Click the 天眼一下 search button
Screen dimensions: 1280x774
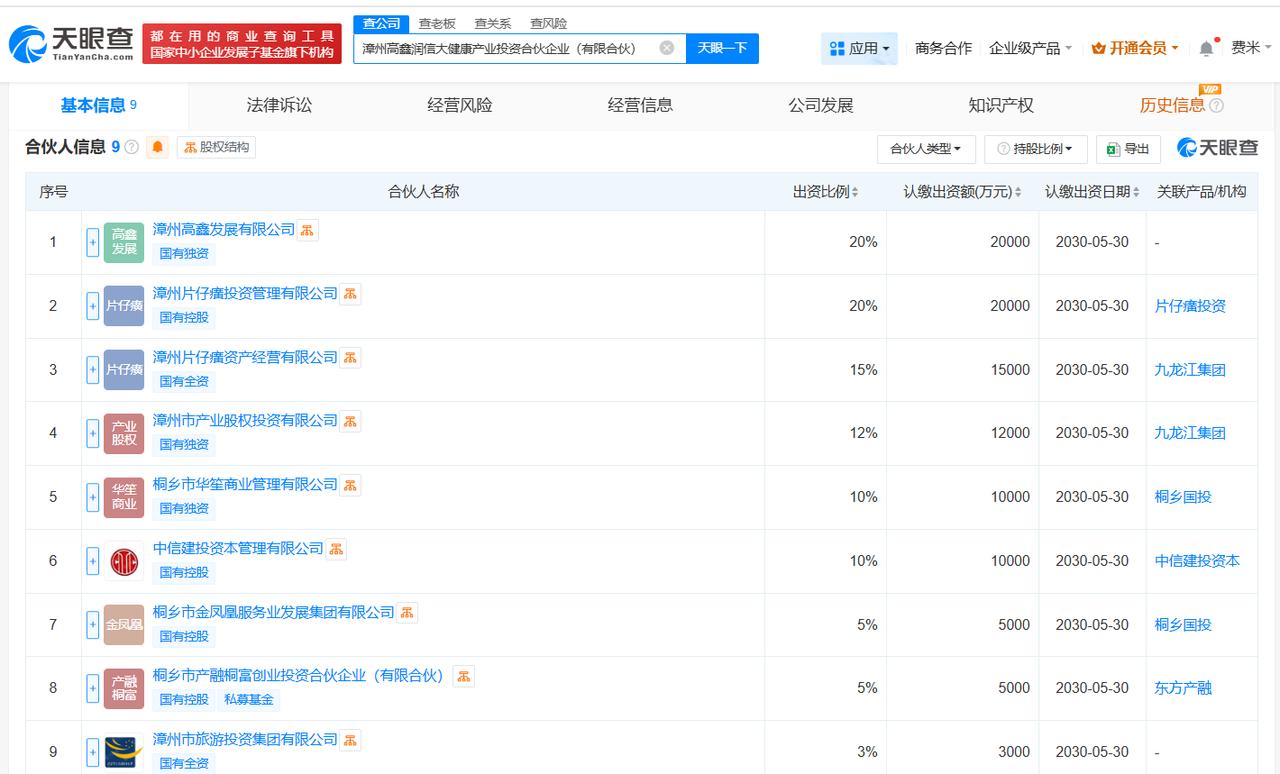pyautogui.click(x=722, y=48)
